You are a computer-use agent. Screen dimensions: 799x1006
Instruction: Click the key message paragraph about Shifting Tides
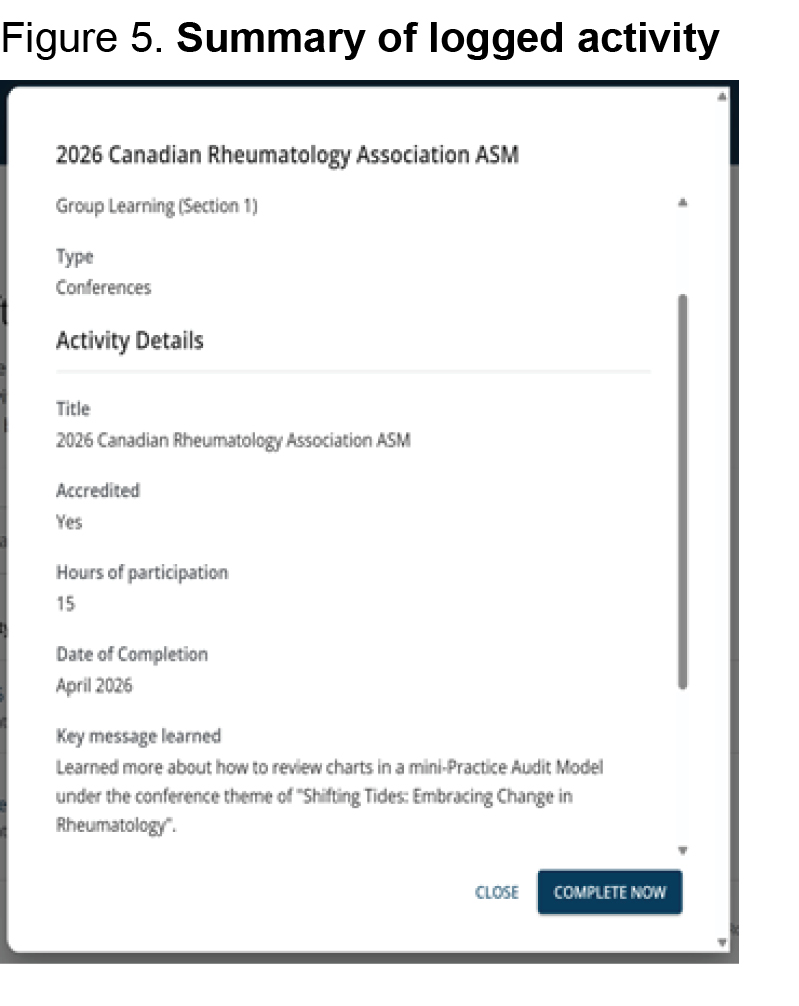pyautogui.click(x=329, y=796)
